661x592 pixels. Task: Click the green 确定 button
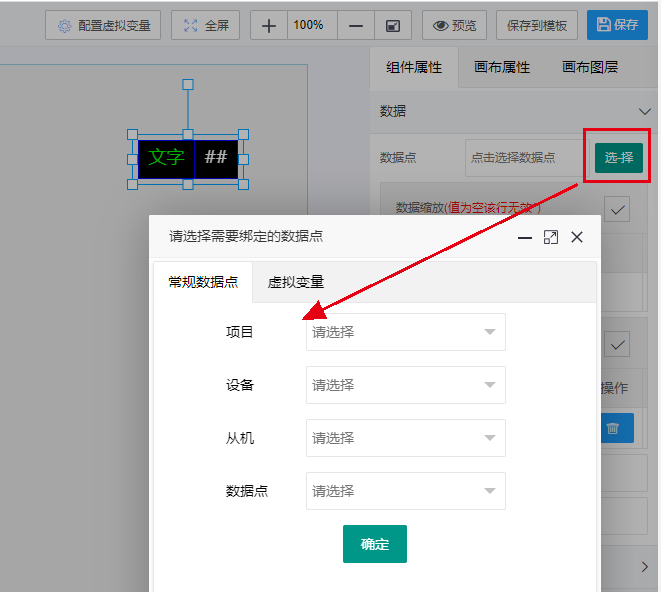pyautogui.click(x=374, y=544)
